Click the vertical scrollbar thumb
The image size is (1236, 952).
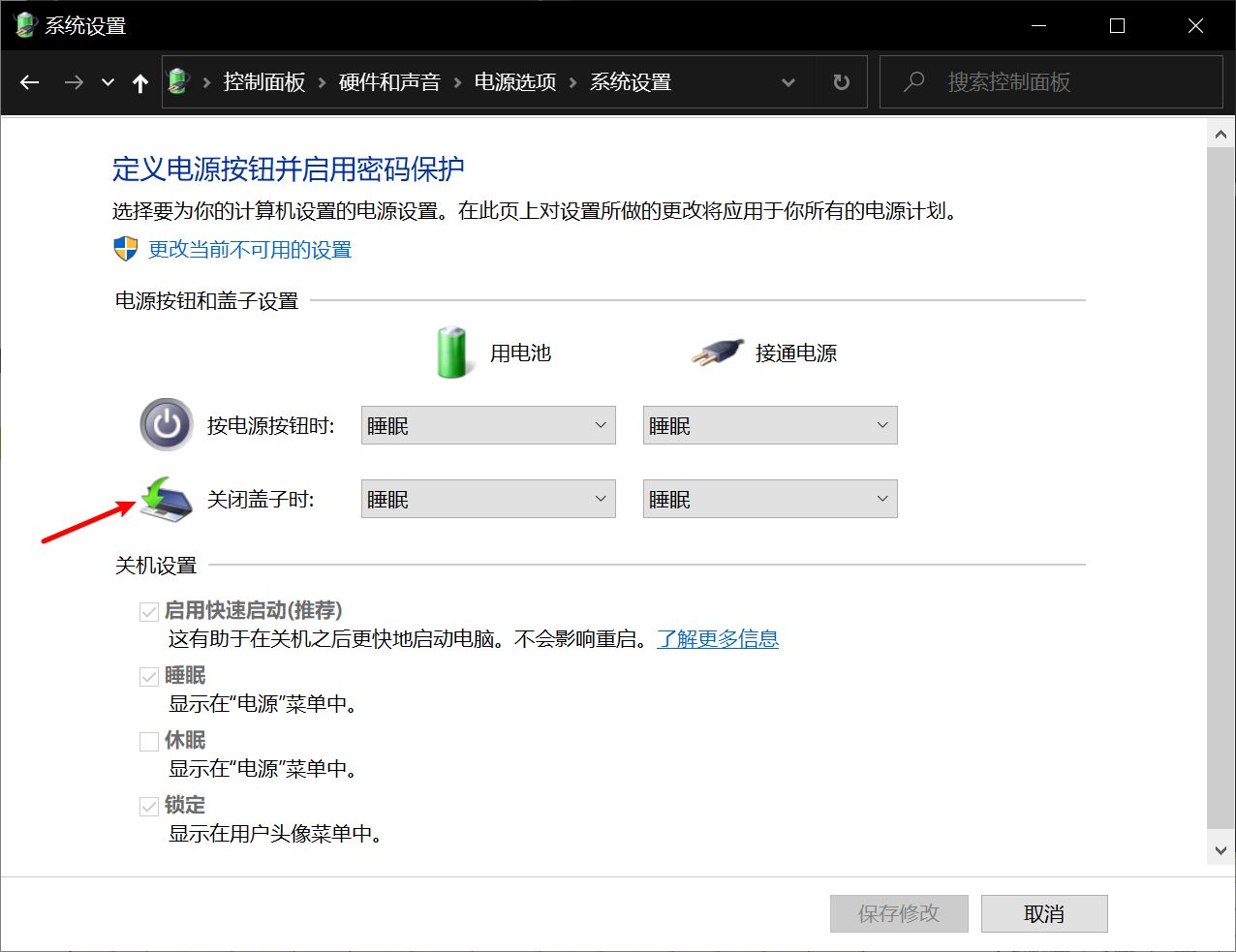tap(1221, 489)
